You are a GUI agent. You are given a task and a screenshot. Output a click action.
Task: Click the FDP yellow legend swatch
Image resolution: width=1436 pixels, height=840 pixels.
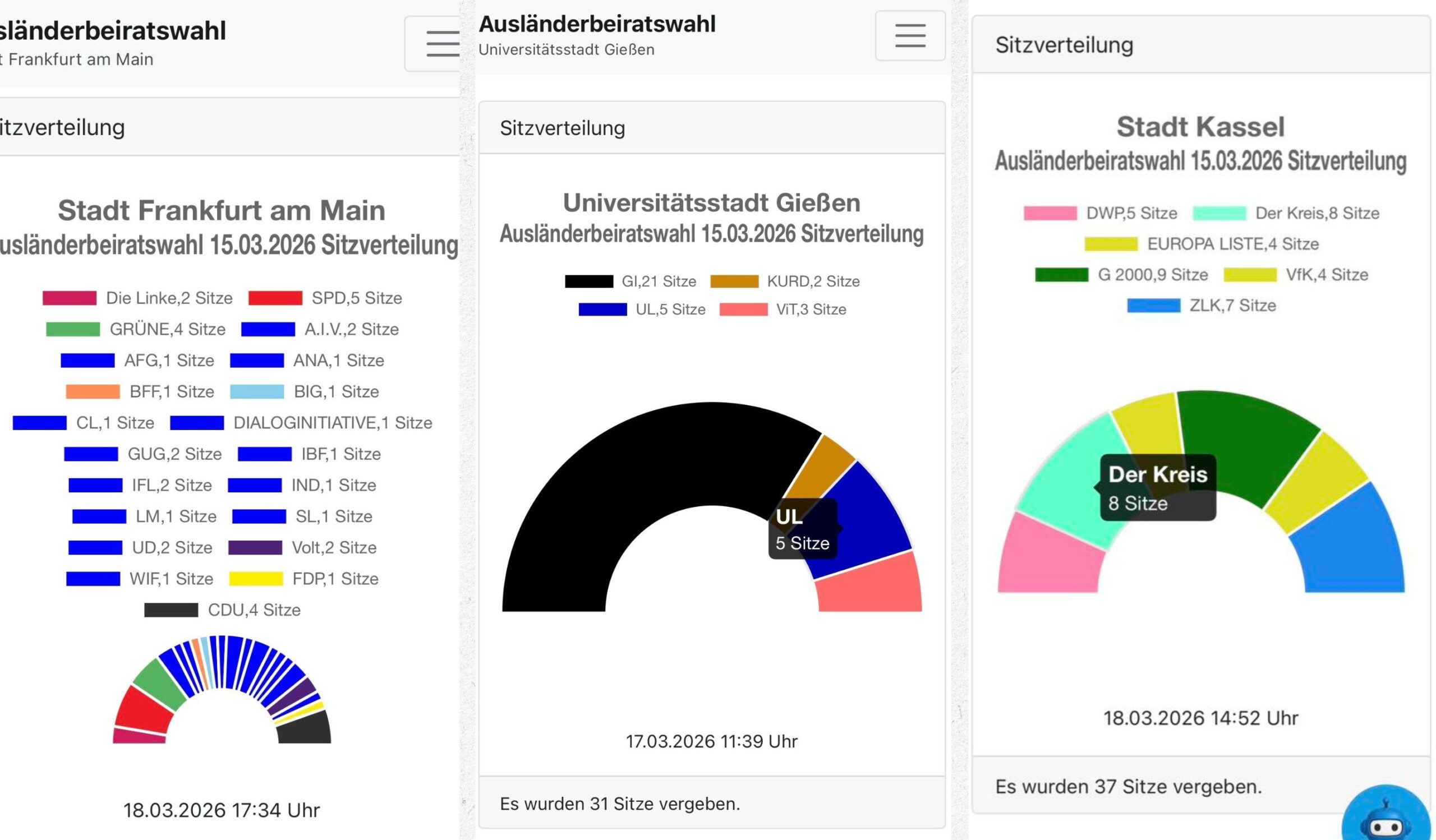pyautogui.click(x=255, y=579)
